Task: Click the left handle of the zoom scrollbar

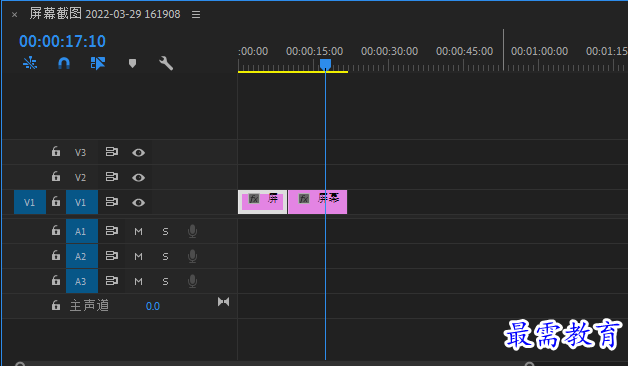Action: [20, 364]
